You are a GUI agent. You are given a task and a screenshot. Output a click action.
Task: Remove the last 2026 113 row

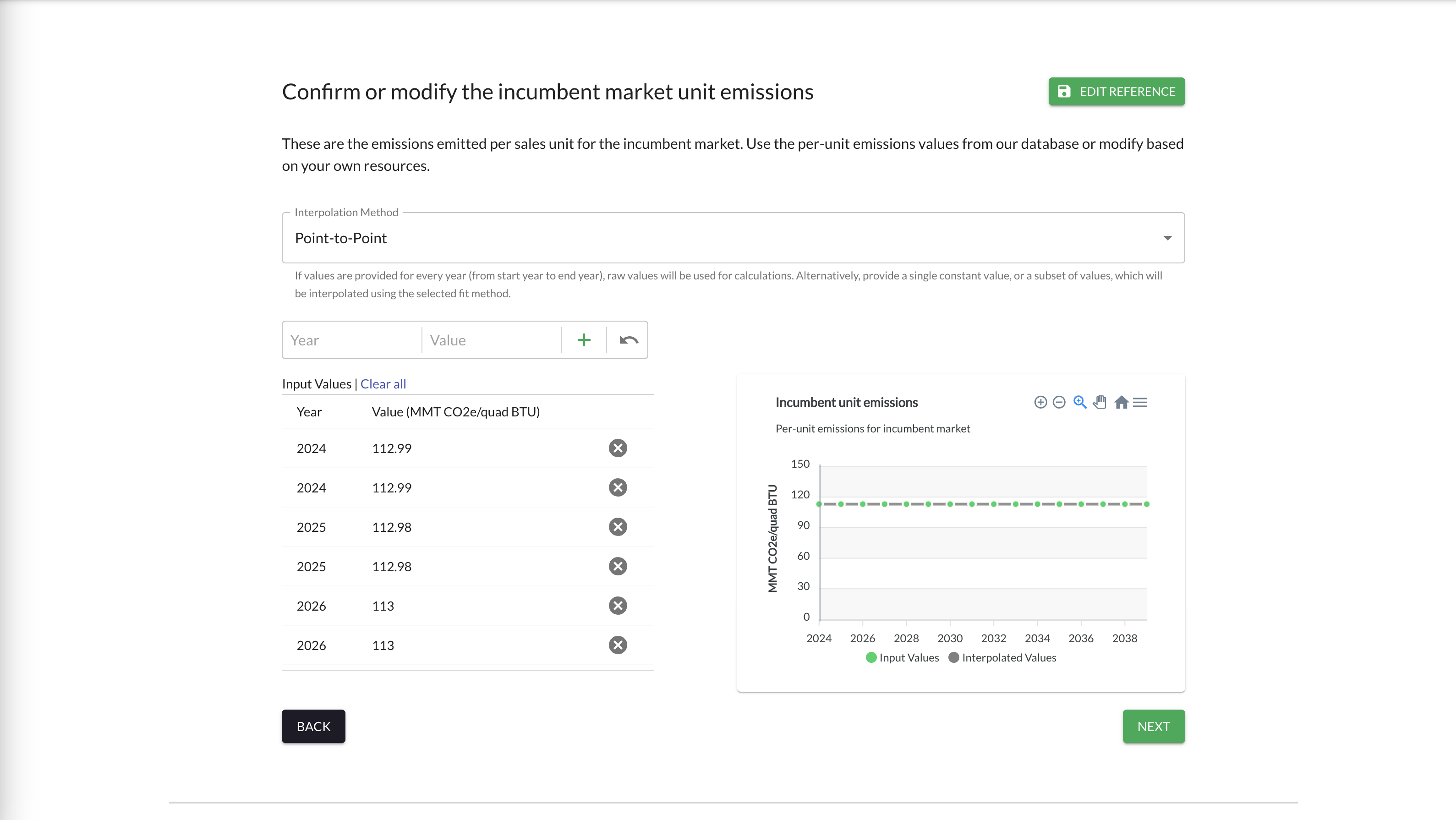click(618, 645)
